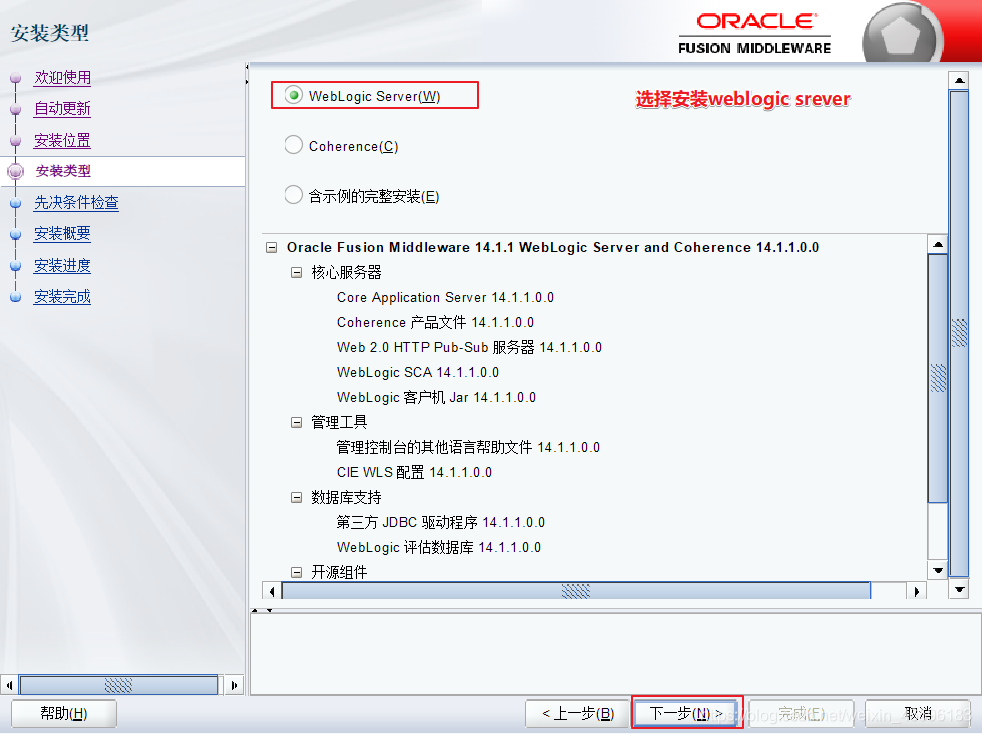Viewport: 982px width, 734px height.
Task: Collapse the 管理工具 tree node
Action: (x=296, y=423)
